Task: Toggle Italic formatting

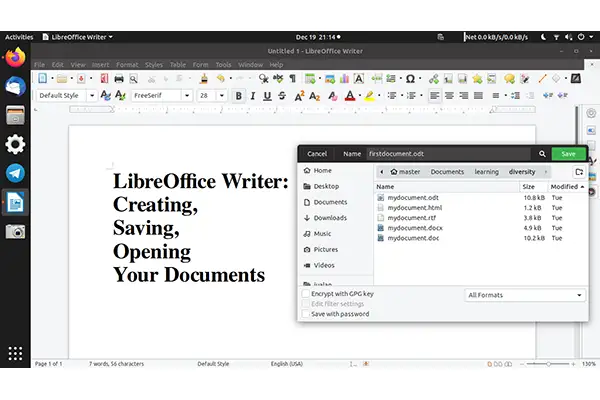Action: [253, 96]
